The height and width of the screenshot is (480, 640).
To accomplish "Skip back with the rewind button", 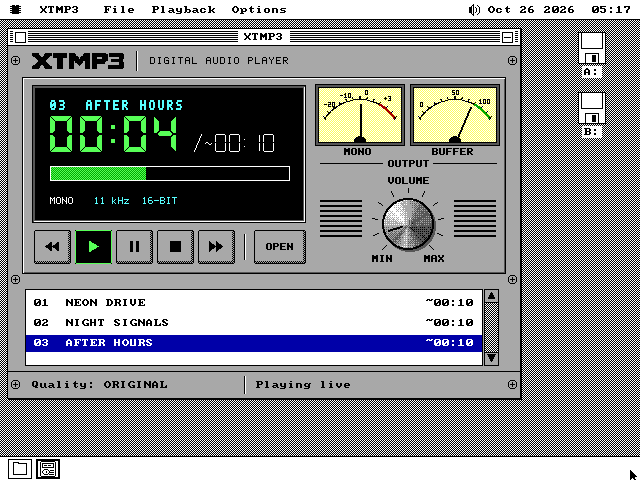I will tap(52, 247).
